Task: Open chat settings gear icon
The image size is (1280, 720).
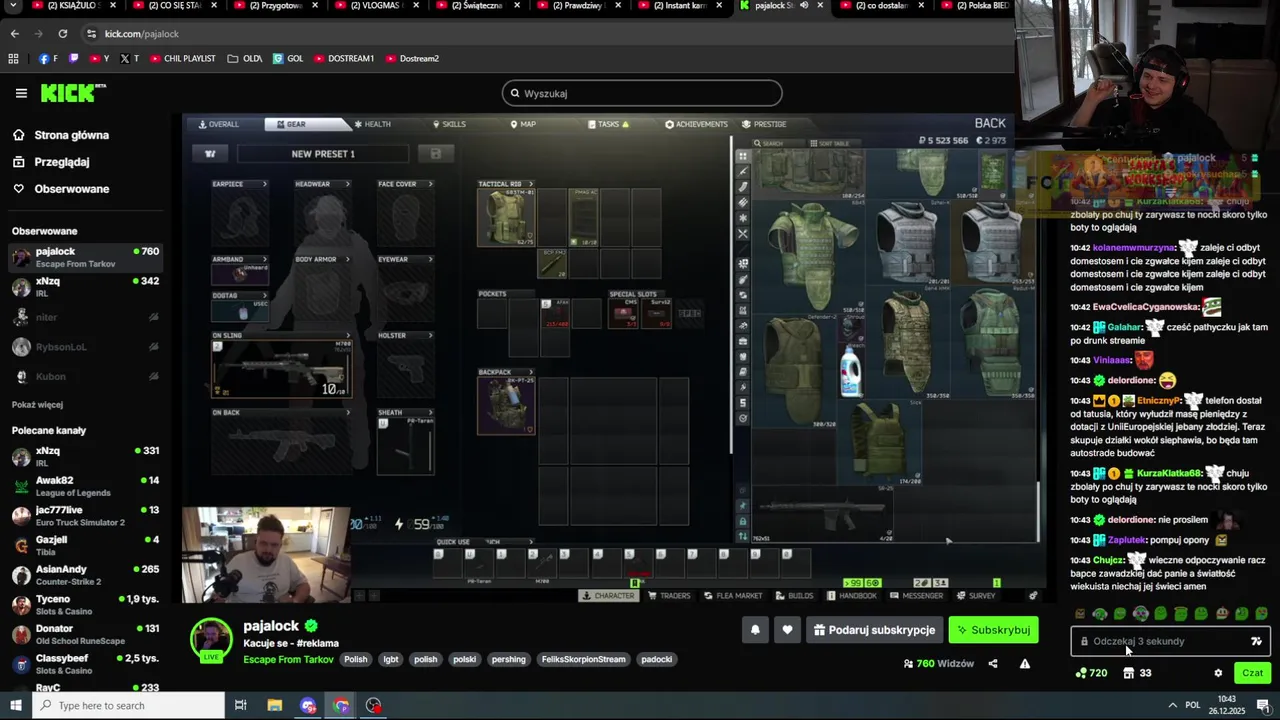Action: click(1218, 673)
